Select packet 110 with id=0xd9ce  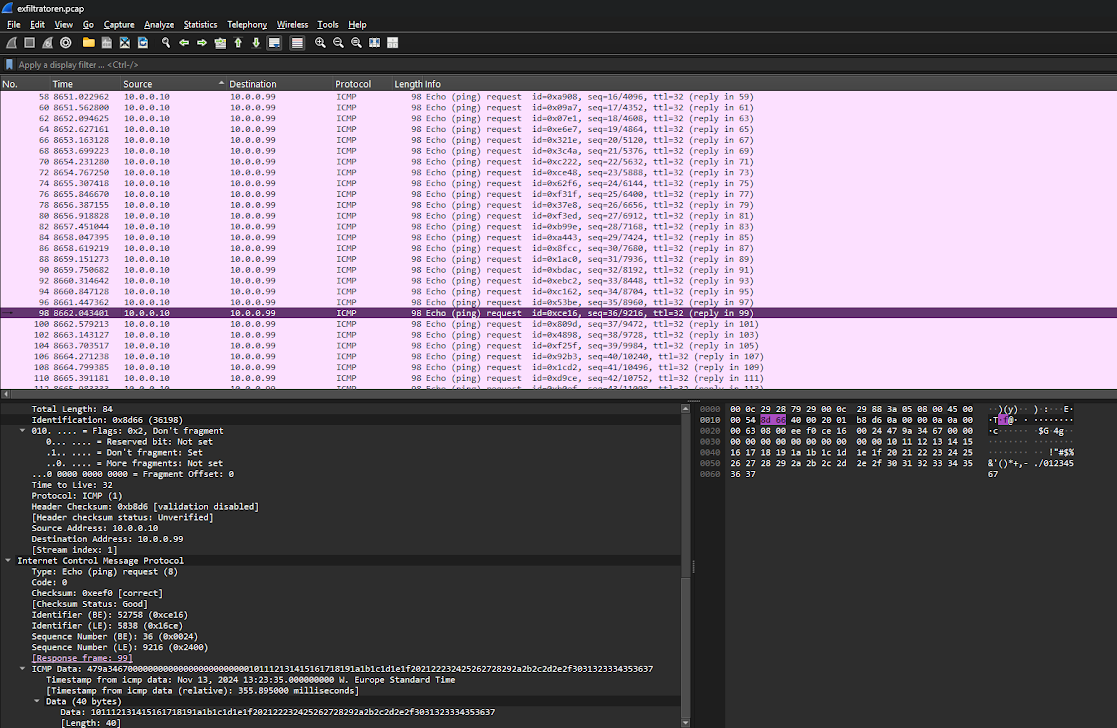click(558, 378)
